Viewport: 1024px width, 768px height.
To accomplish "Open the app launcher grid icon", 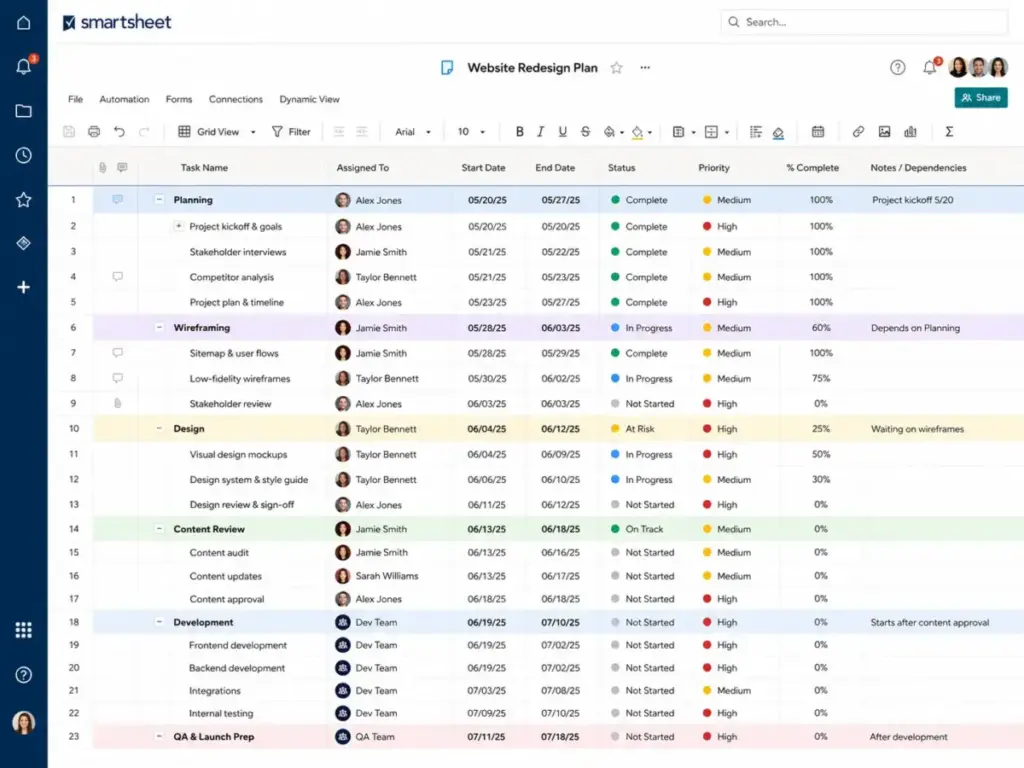I will point(24,630).
